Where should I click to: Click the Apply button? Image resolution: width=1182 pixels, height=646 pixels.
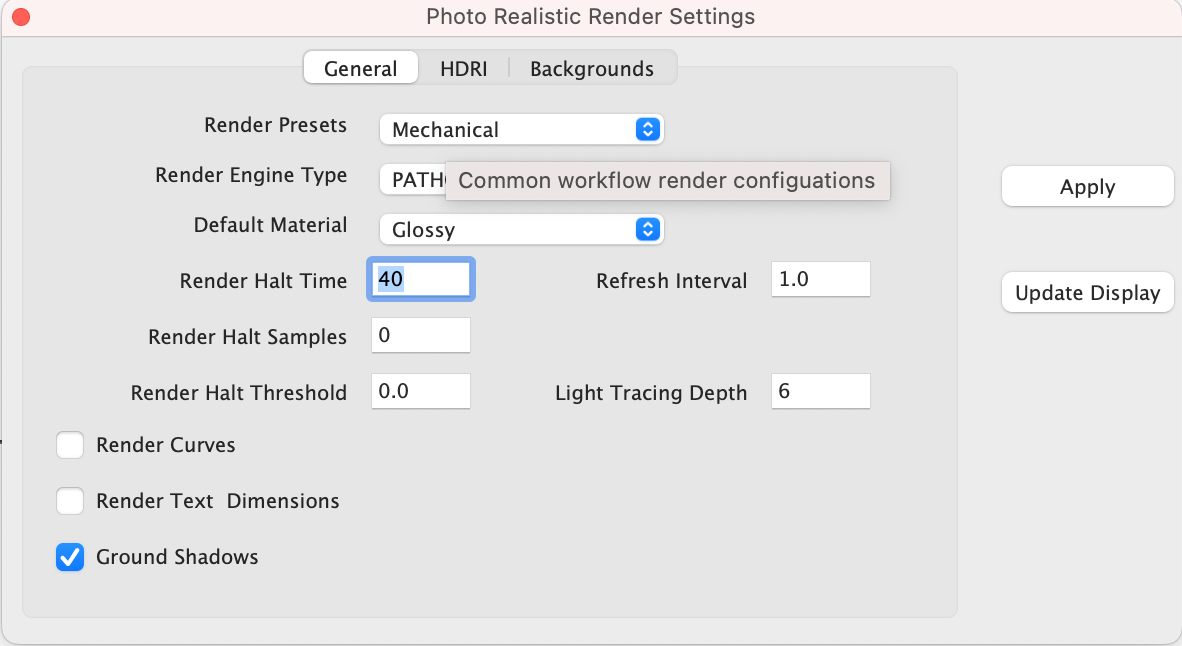(x=1087, y=186)
